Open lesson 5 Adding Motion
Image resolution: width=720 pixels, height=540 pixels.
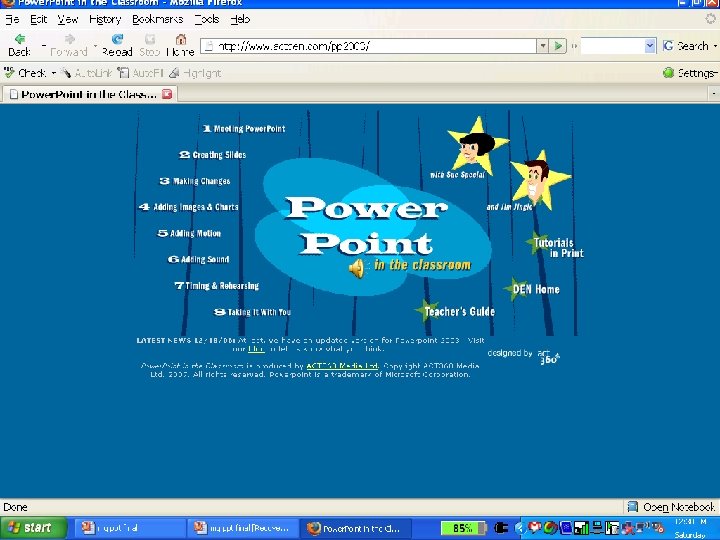189,233
